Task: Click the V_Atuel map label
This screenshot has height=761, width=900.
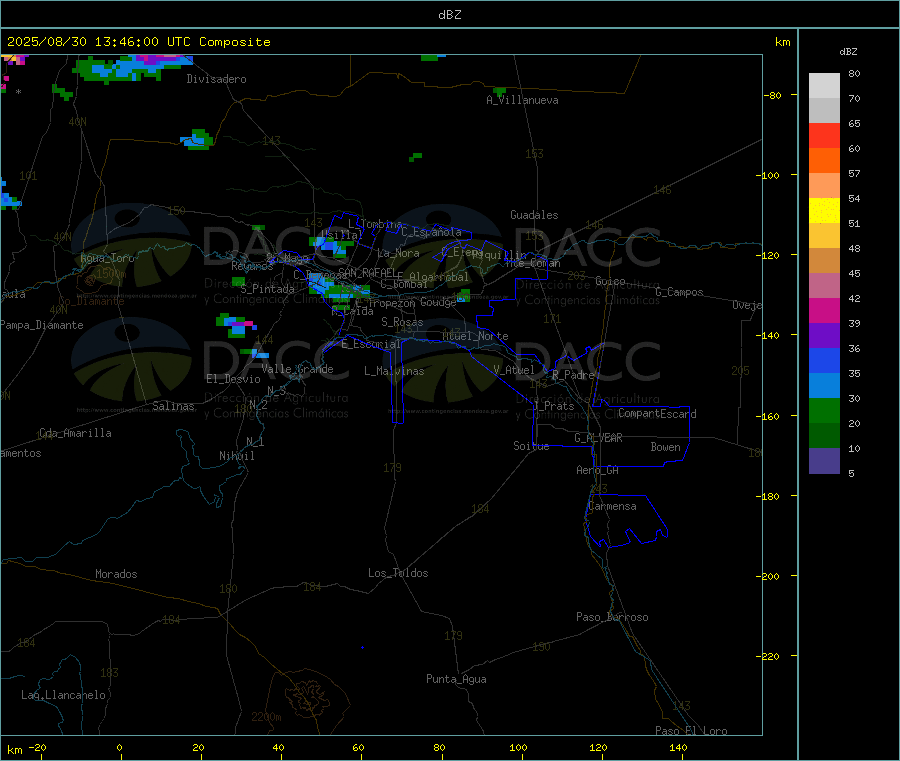Action: pos(514,370)
